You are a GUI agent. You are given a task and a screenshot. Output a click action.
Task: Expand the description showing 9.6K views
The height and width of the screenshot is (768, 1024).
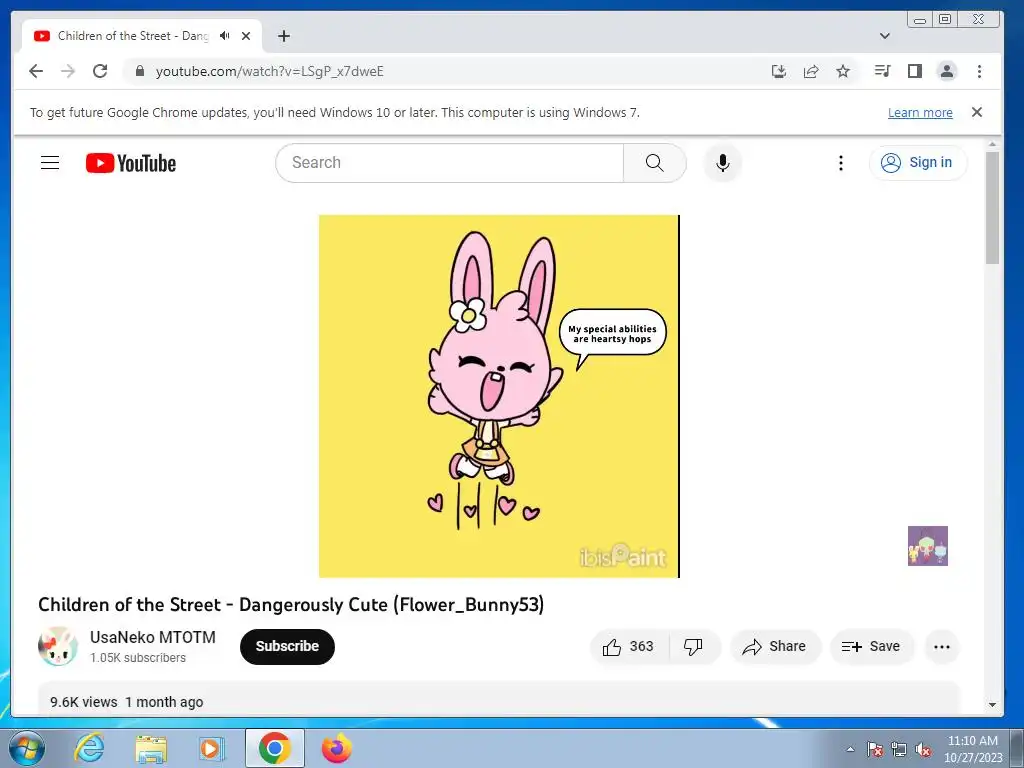[x=499, y=700]
